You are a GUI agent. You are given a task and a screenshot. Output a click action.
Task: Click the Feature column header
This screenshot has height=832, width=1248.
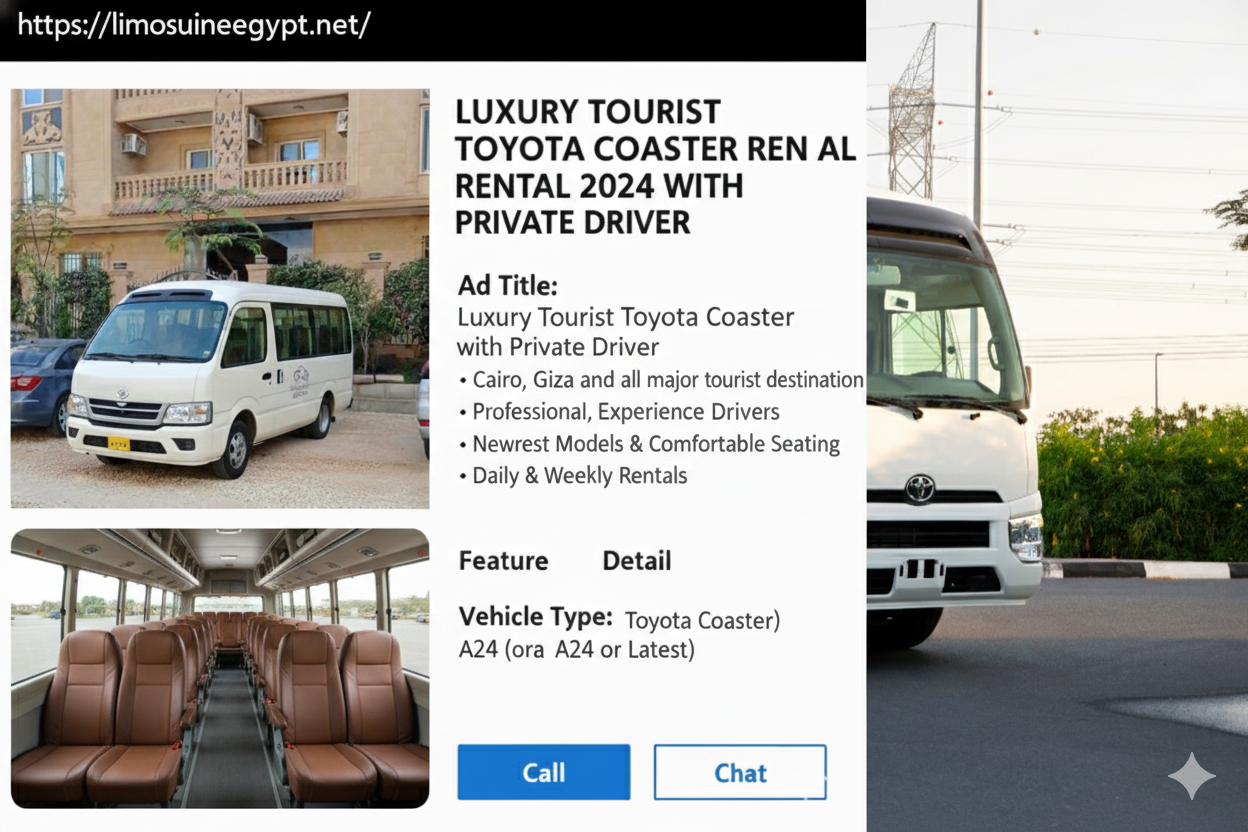(x=504, y=561)
